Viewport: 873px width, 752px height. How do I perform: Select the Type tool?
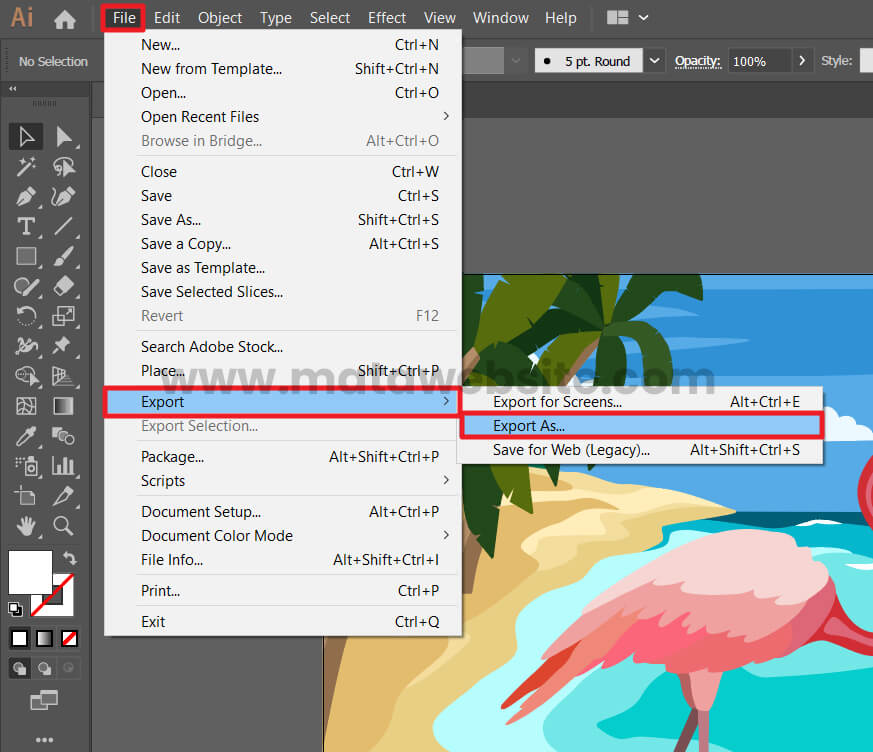[26, 226]
